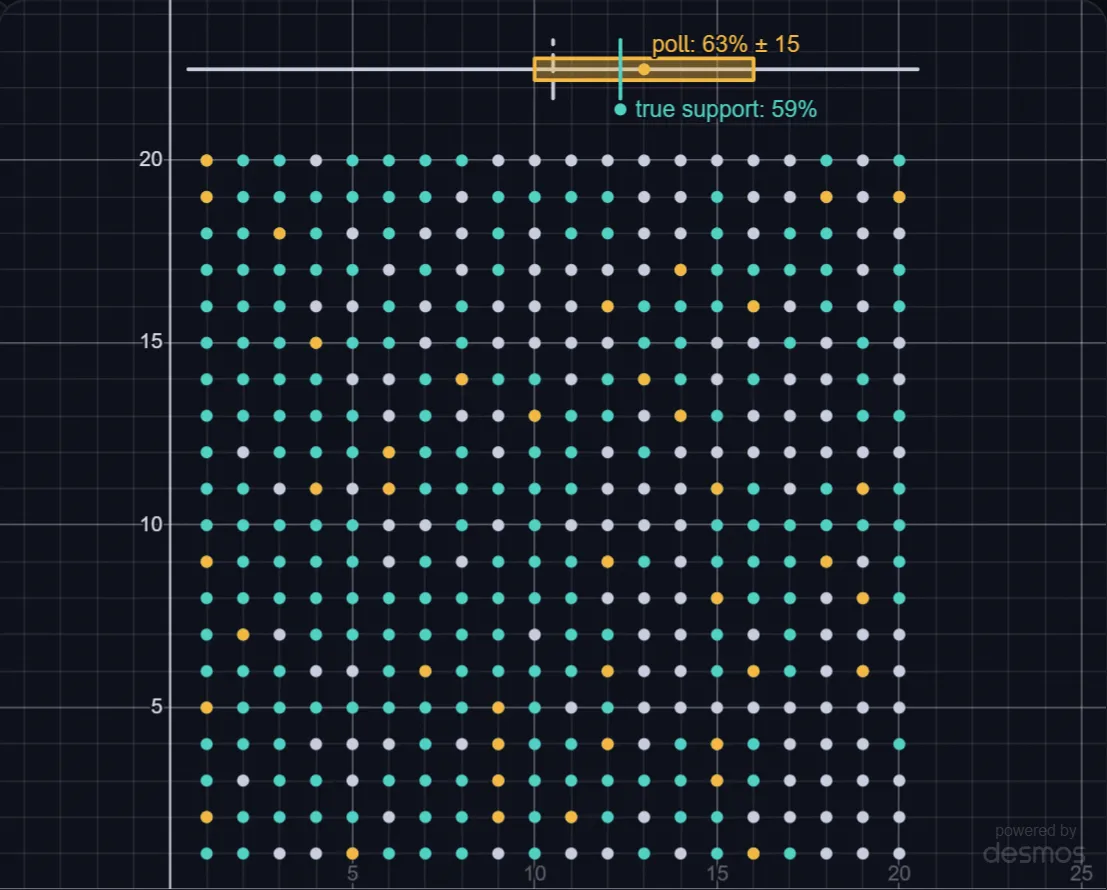Click the teal dot in the grid's bottom-left corner

click(x=206, y=853)
